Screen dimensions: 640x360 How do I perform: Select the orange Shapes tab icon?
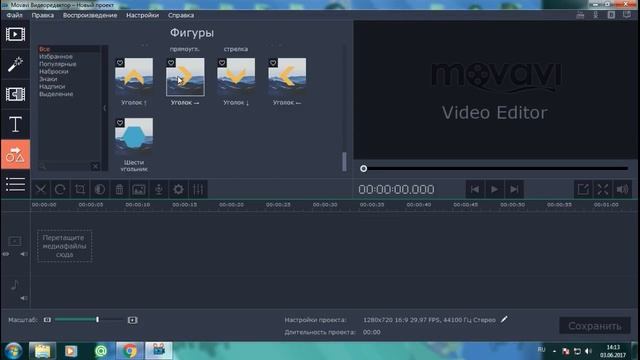tap(15, 155)
